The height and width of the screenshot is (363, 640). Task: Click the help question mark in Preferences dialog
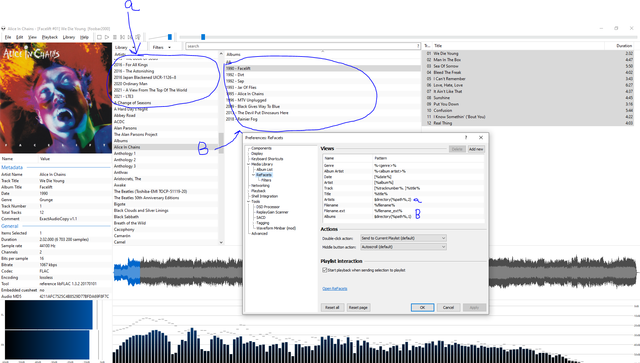[x=466, y=138]
